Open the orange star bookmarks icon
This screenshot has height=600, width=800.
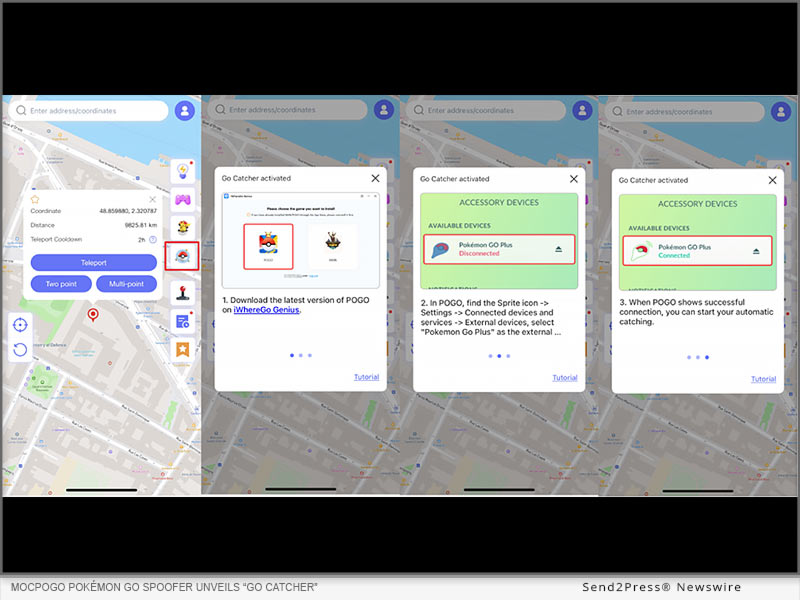183,349
